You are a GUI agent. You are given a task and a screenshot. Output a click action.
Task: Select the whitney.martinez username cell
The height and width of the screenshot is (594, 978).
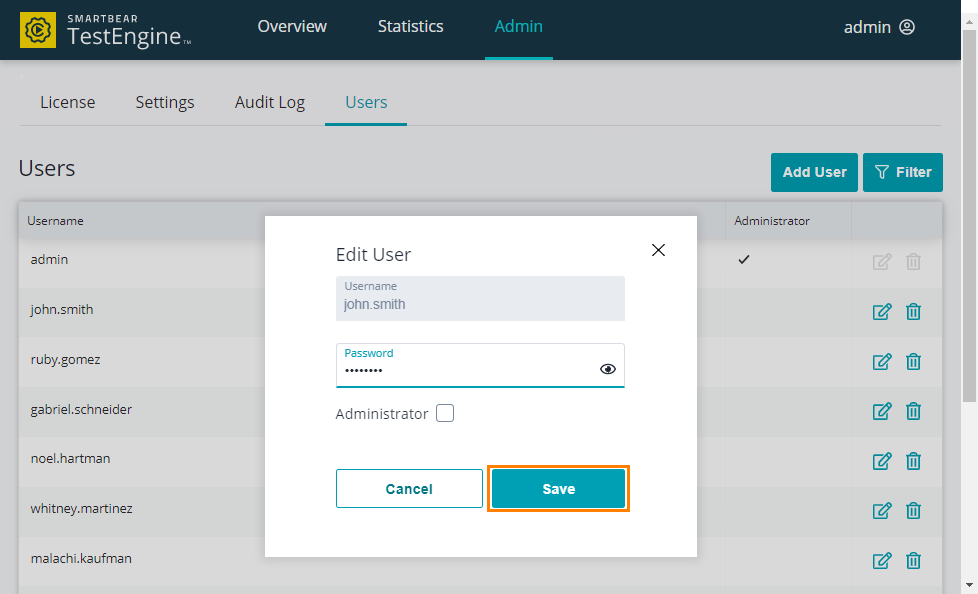(82, 509)
